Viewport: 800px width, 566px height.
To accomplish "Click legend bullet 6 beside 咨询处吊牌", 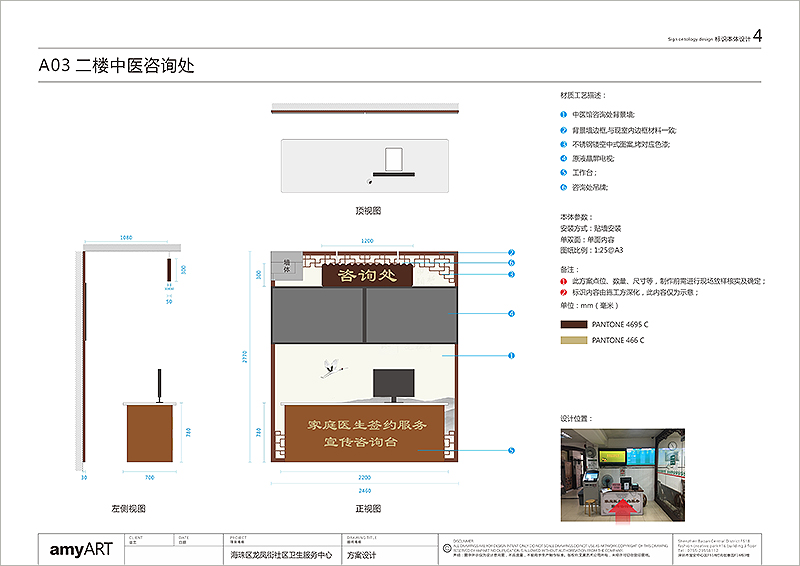I will click(563, 187).
